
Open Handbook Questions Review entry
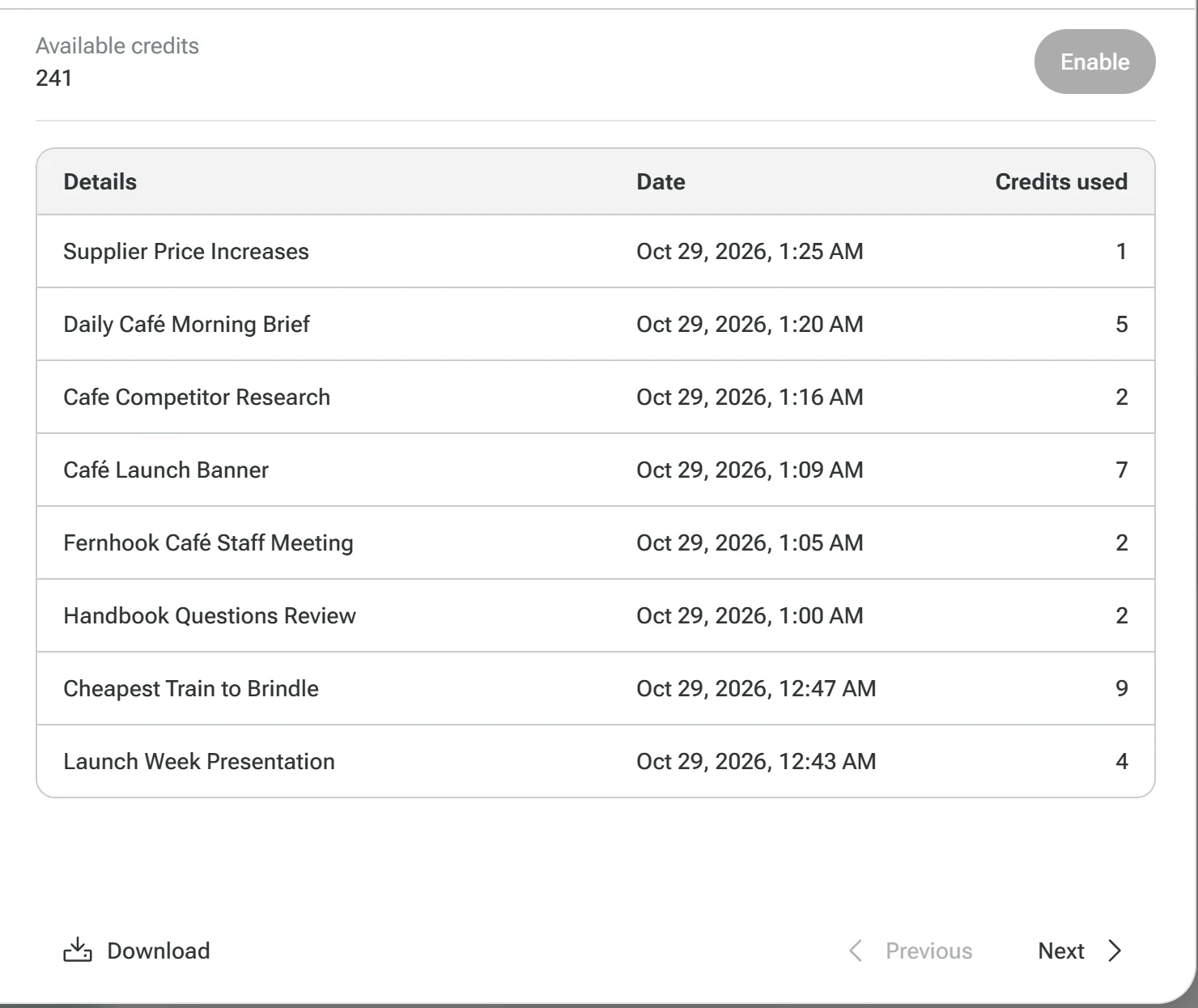pyautogui.click(x=210, y=615)
